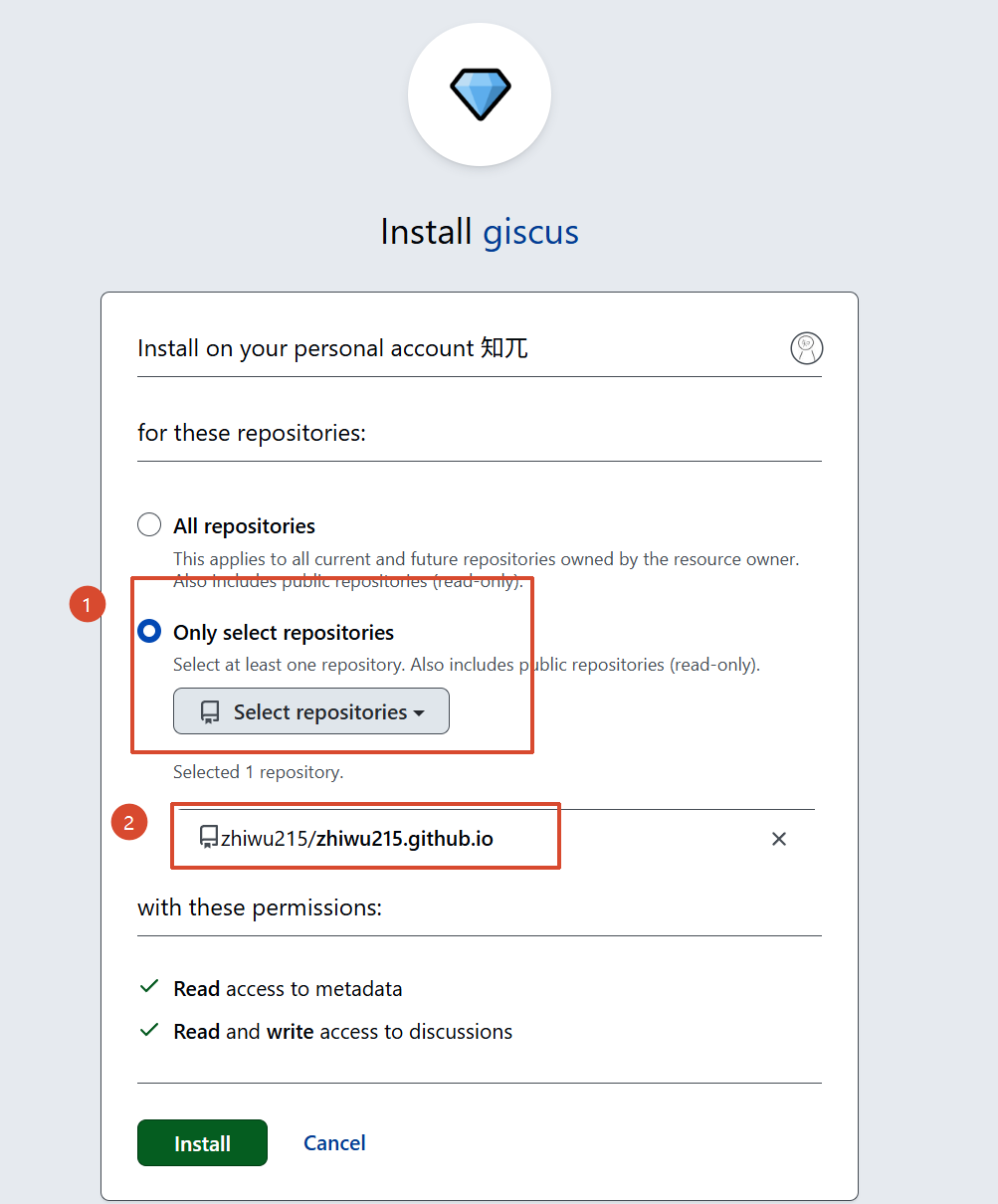
Task: Open the giscus app link in title
Action: (530, 232)
